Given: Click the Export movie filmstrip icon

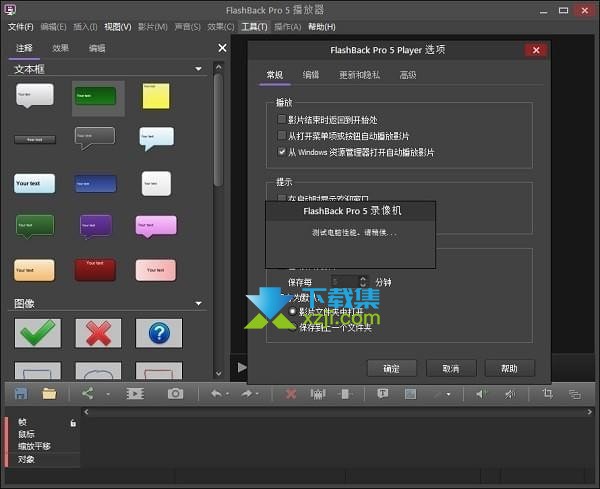Looking at the screenshot, I should coord(135,394).
